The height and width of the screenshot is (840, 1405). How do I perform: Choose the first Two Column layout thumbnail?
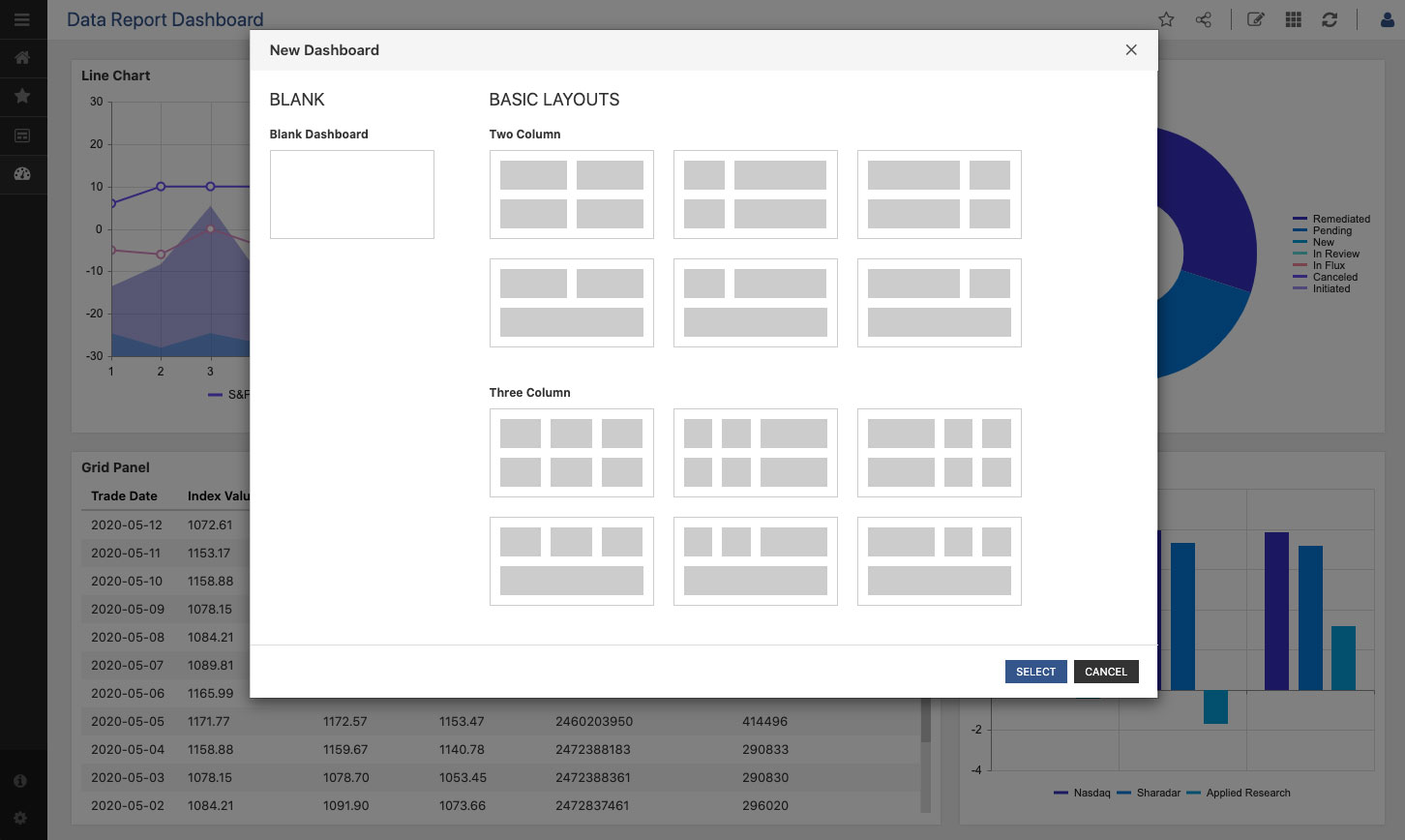tap(571, 195)
